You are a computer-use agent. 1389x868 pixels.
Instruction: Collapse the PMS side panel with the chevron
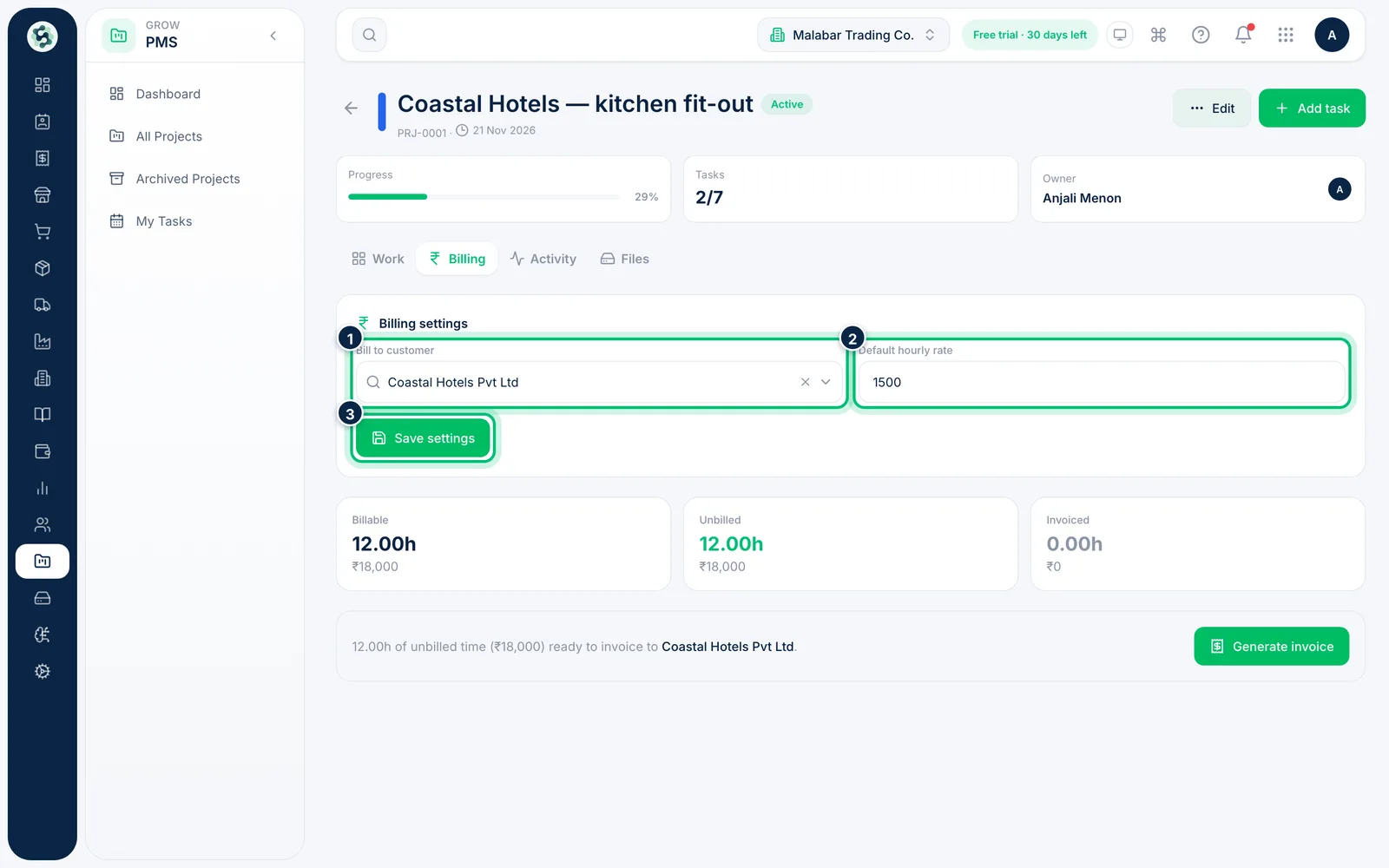(x=273, y=36)
